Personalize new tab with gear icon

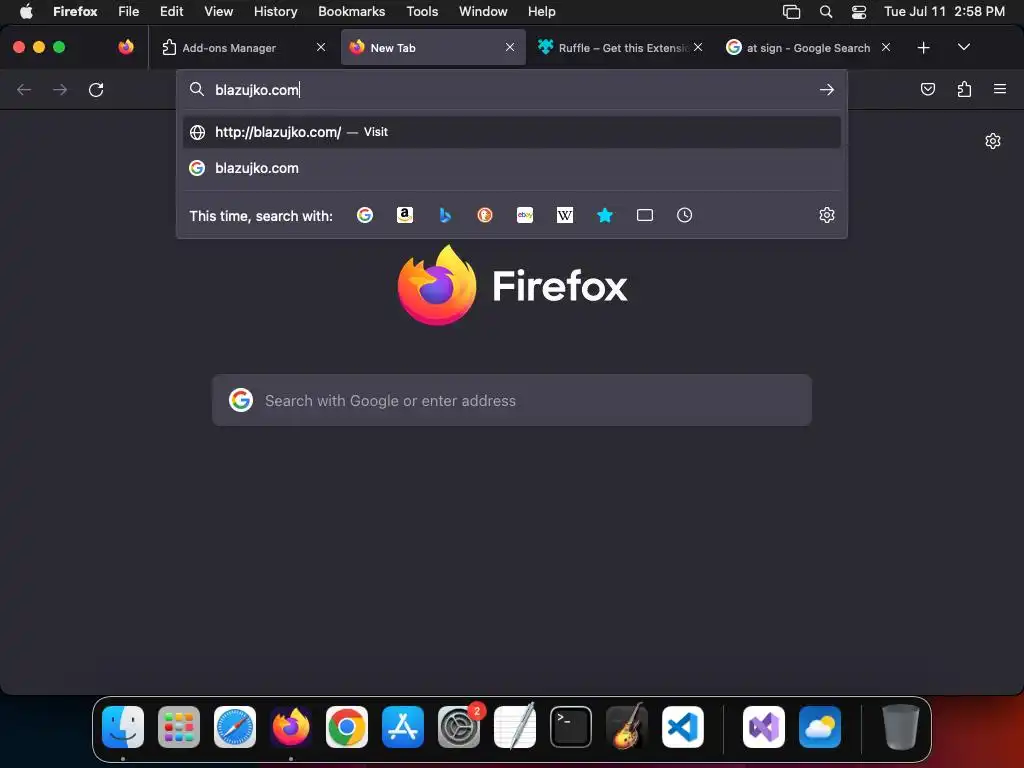[993, 141]
